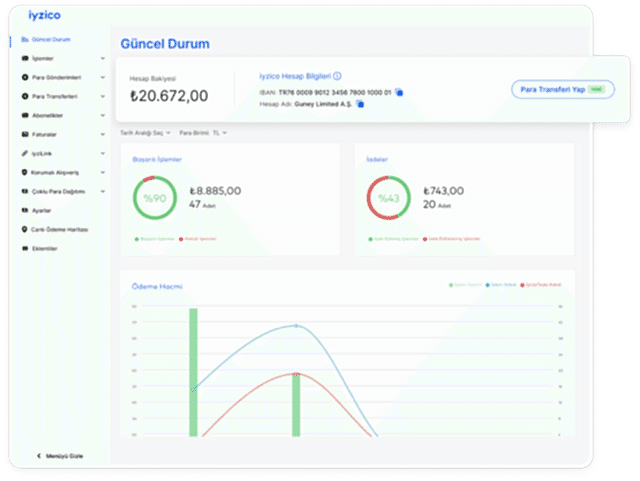
Task: Select the Faturalar menu label
Action: [x=44, y=134]
